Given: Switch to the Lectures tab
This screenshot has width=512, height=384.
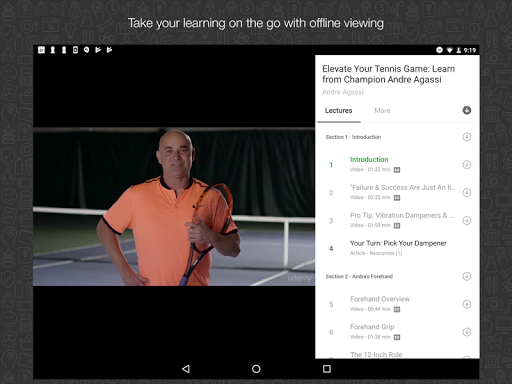Looking at the screenshot, I should [338, 111].
